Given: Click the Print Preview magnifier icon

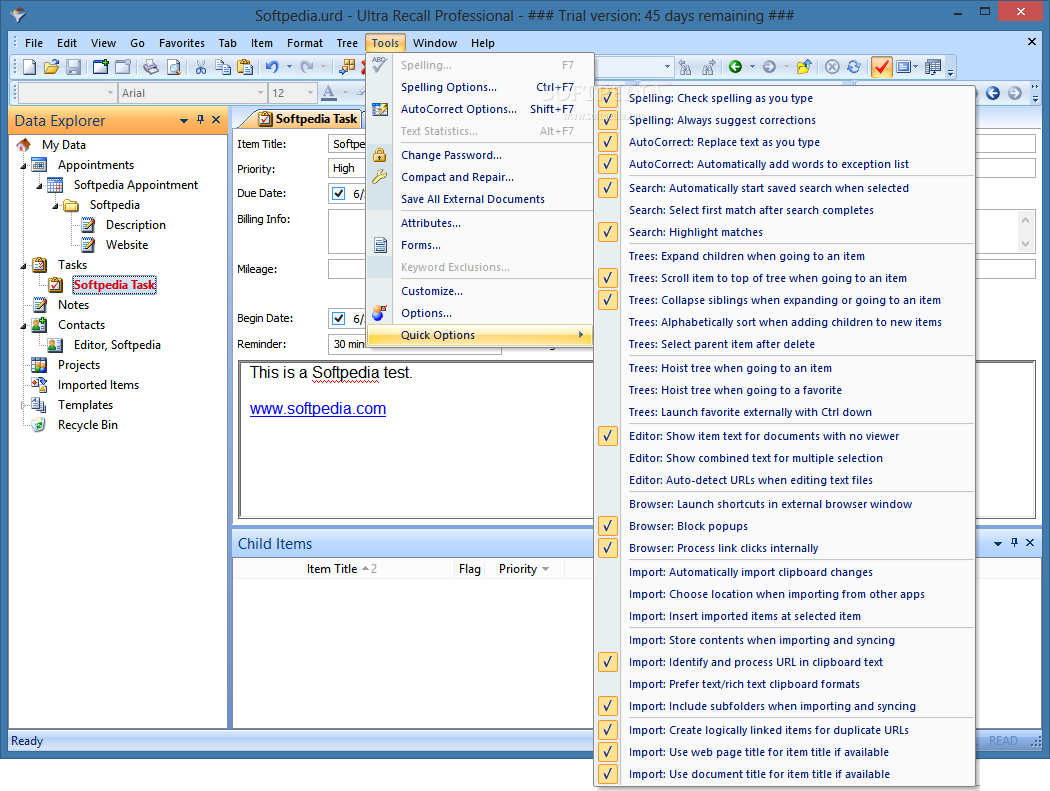Looking at the screenshot, I should (x=173, y=67).
